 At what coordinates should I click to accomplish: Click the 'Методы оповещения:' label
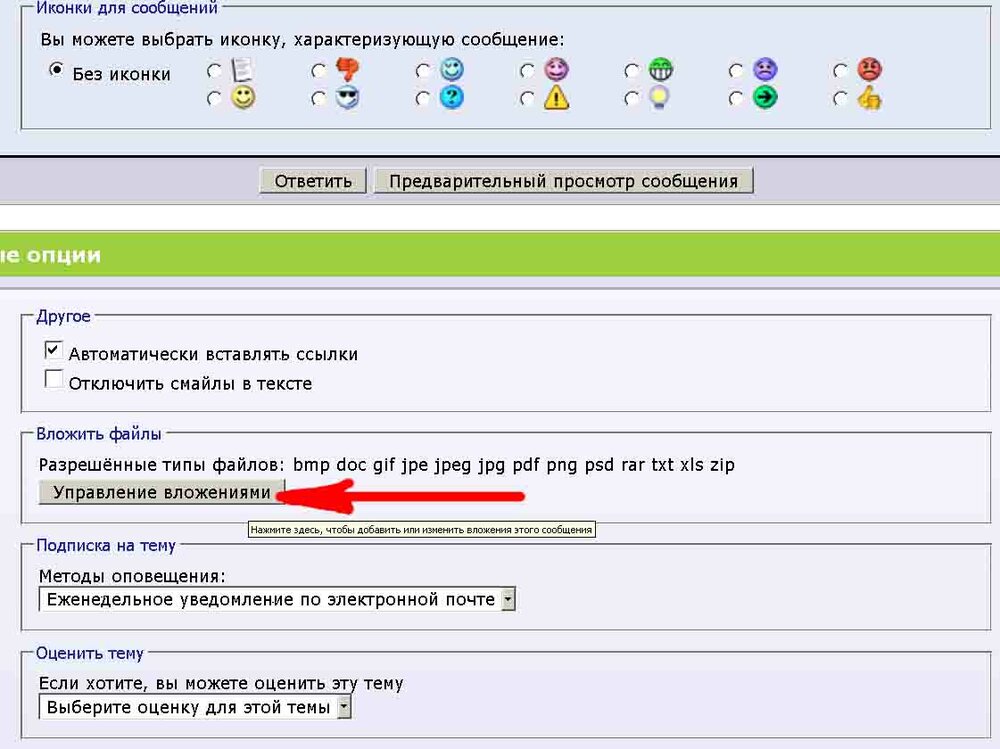point(132,576)
